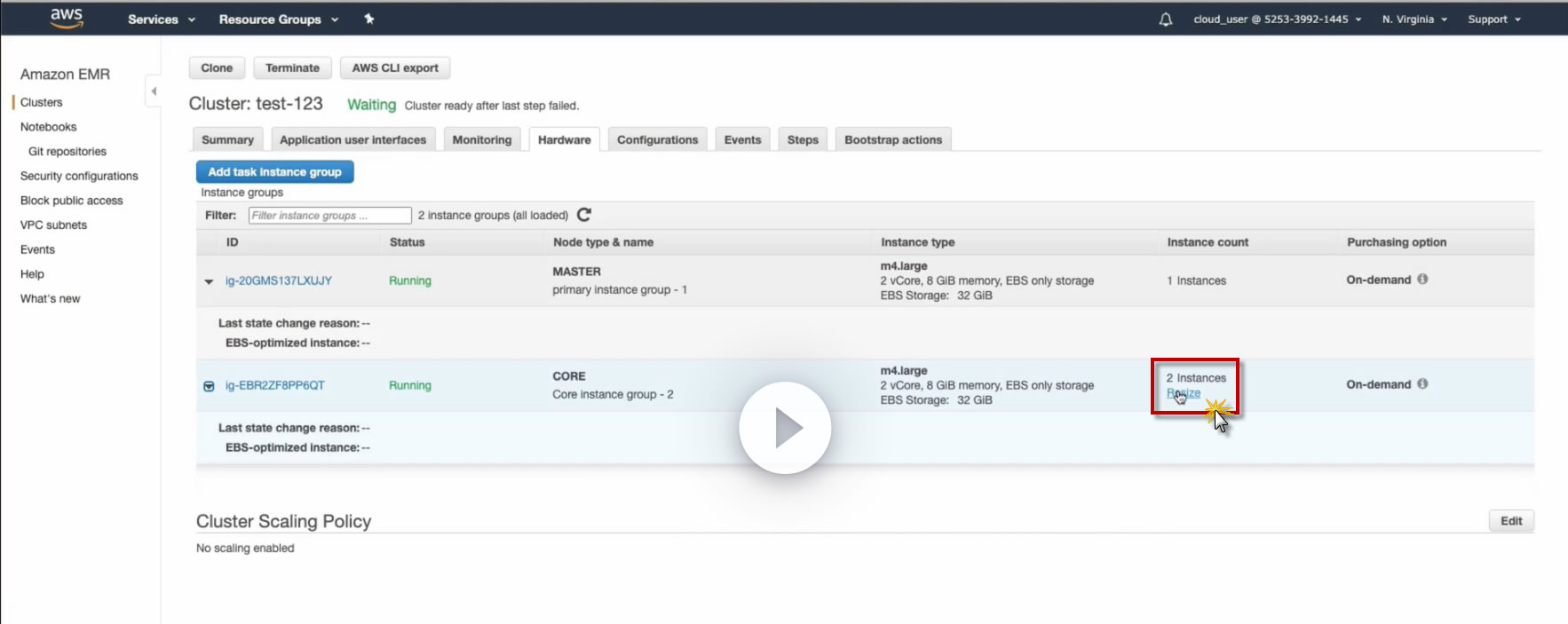Viewport: 1568px width, 624px height.
Task: Go to Clusters in the sidebar
Action: (42, 102)
